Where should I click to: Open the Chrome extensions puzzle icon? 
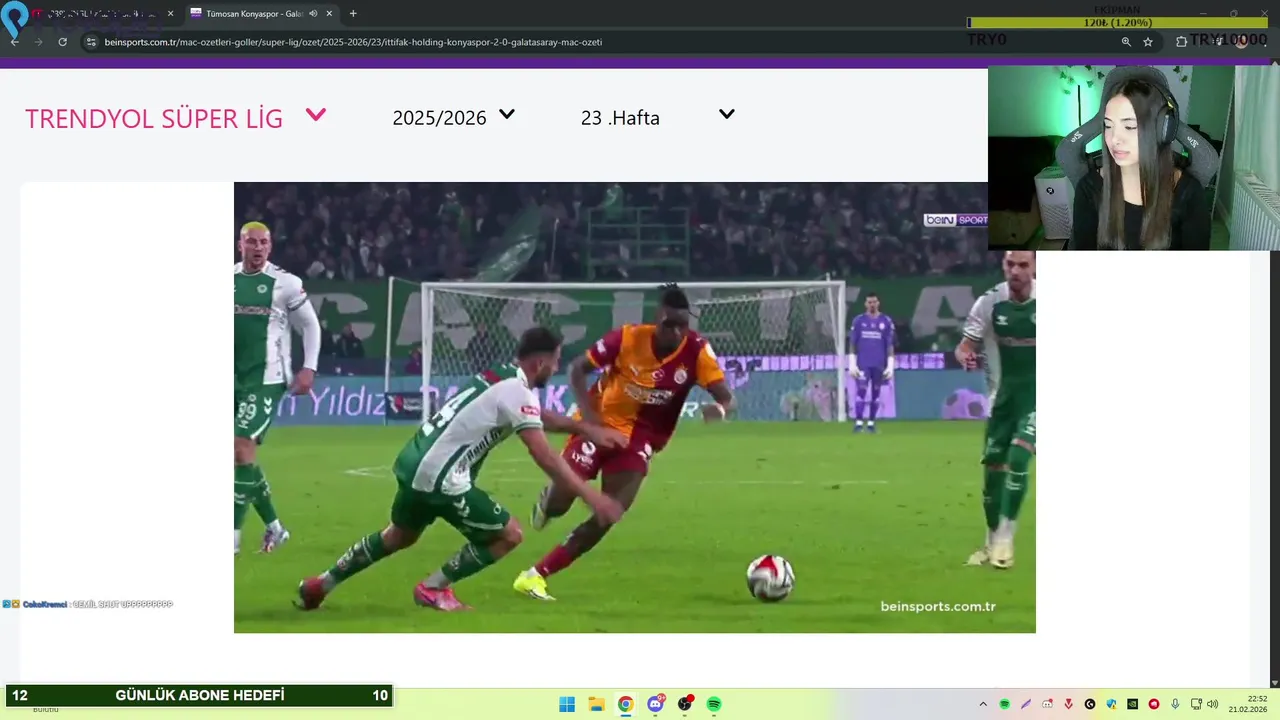point(1181,42)
